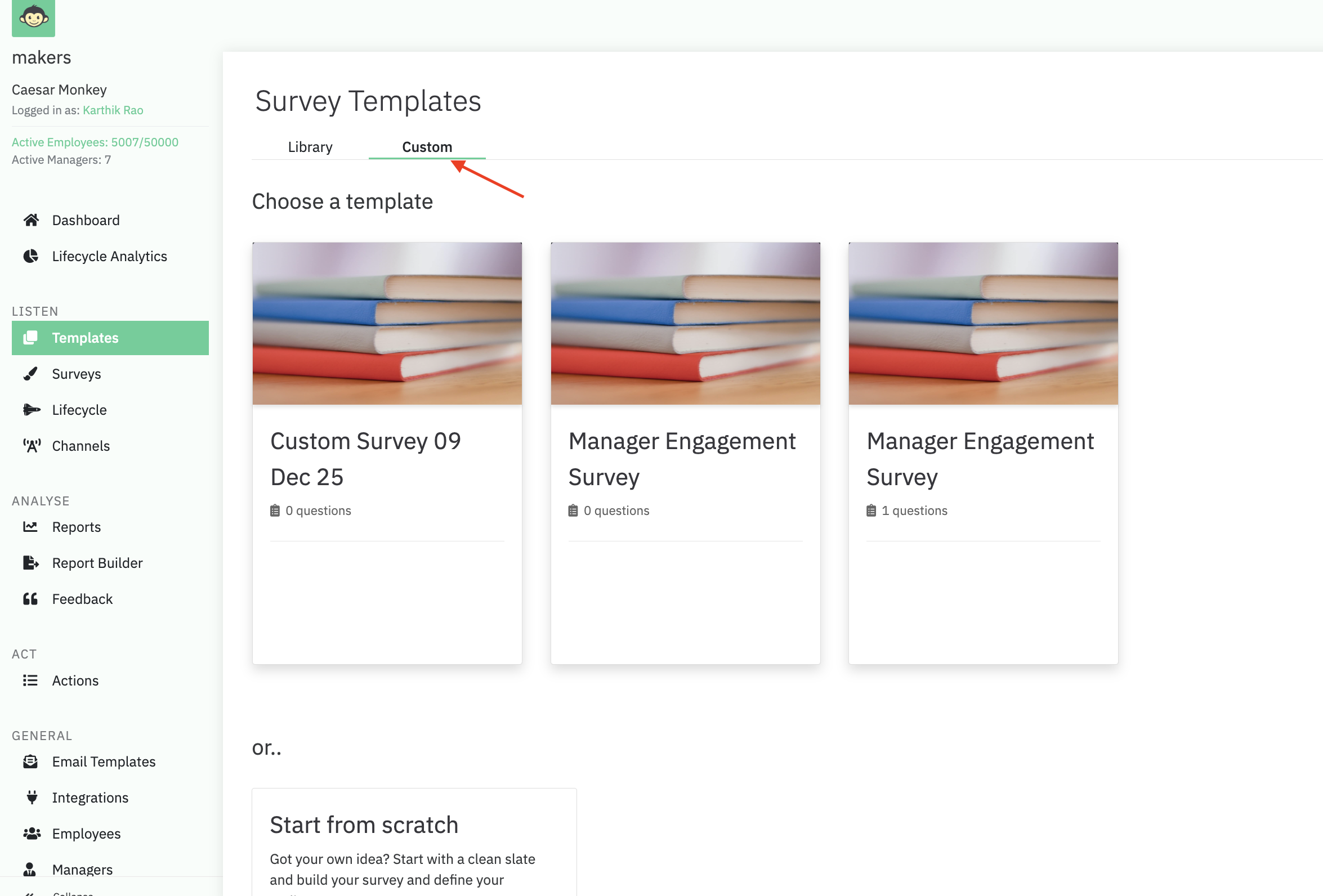This screenshot has width=1323, height=896.
Task: Click the Lifecycle Analytics pie chart icon
Action: click(31, 256)
